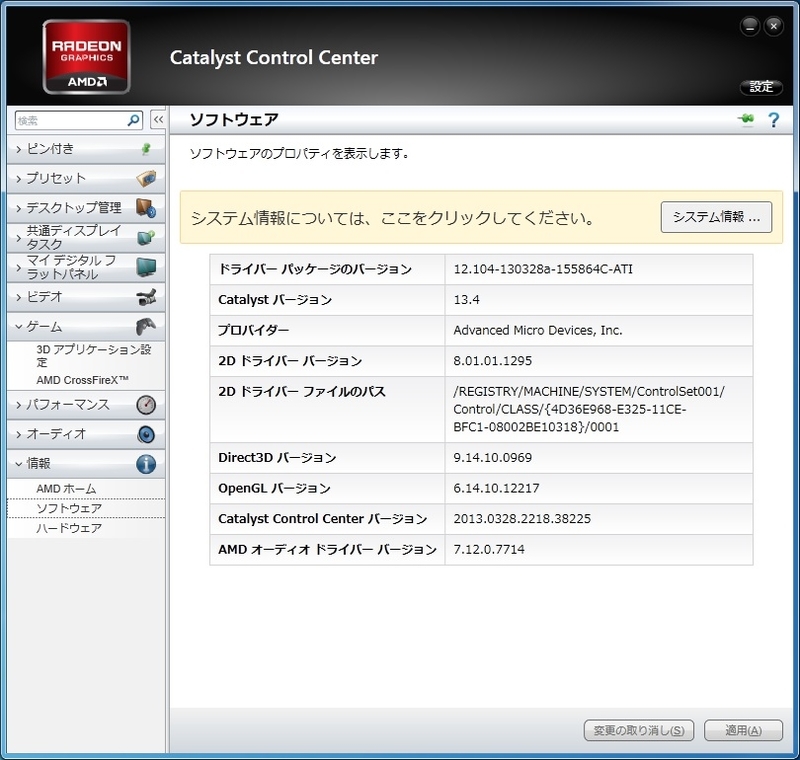800x760 pixels.
Task: Click 変更の取り消し button
Action: click(639, 730)
